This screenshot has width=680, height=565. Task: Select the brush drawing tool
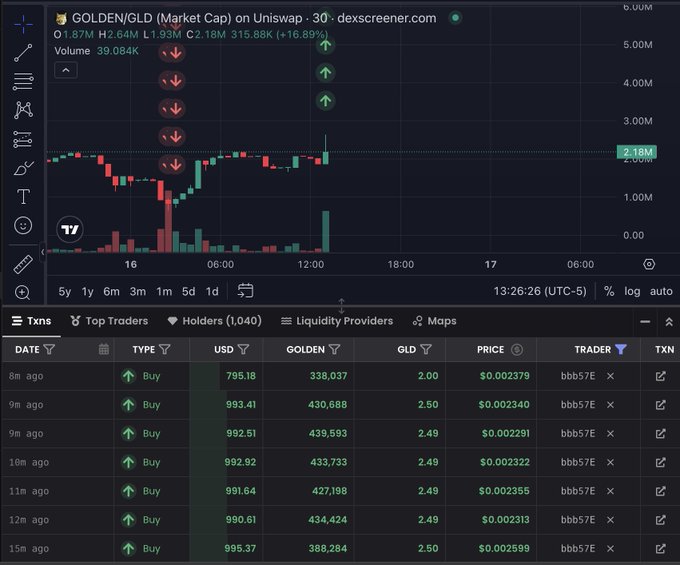tap(23, 168)
